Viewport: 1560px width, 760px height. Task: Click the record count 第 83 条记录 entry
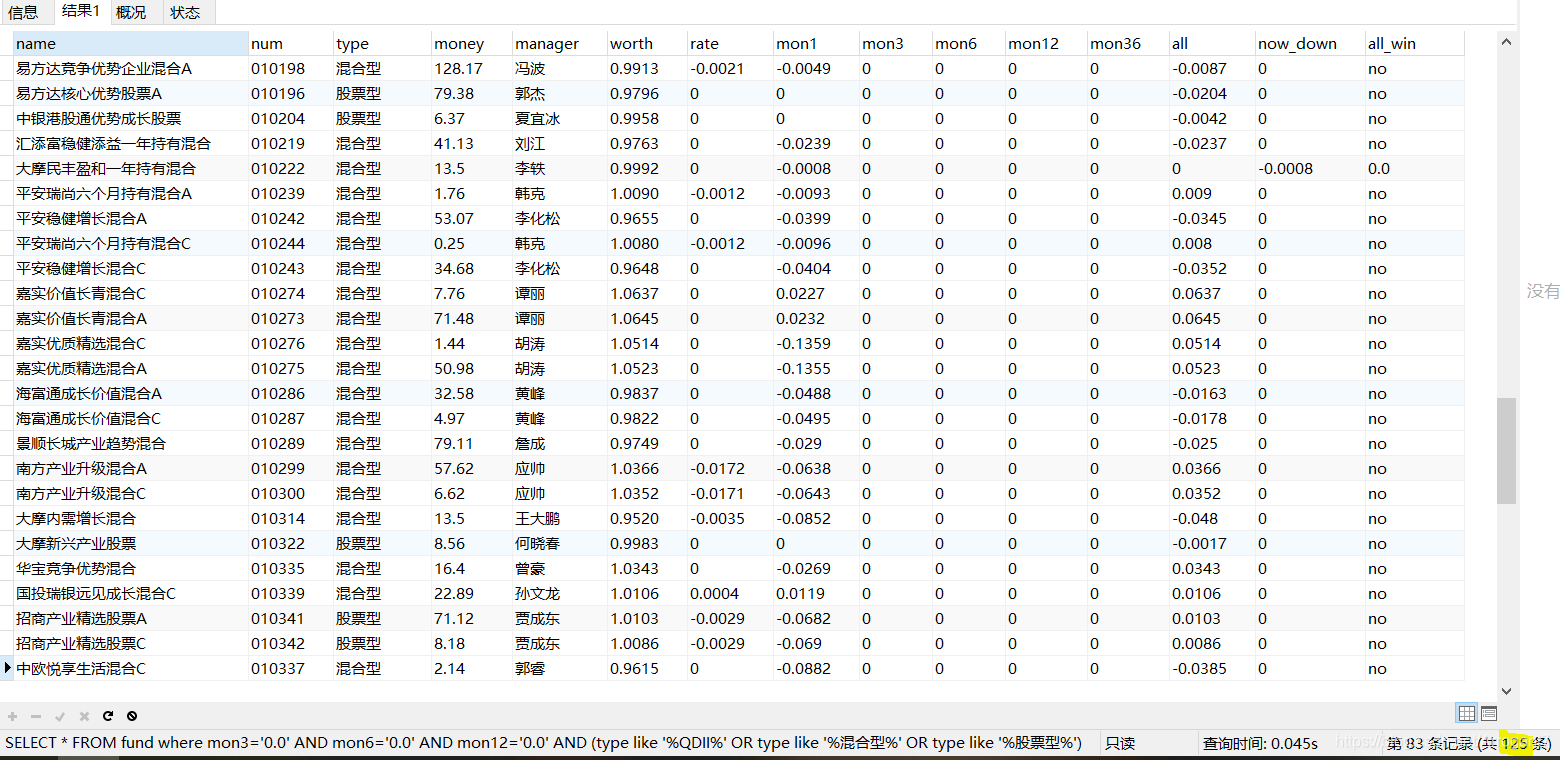click(1469, 743)
